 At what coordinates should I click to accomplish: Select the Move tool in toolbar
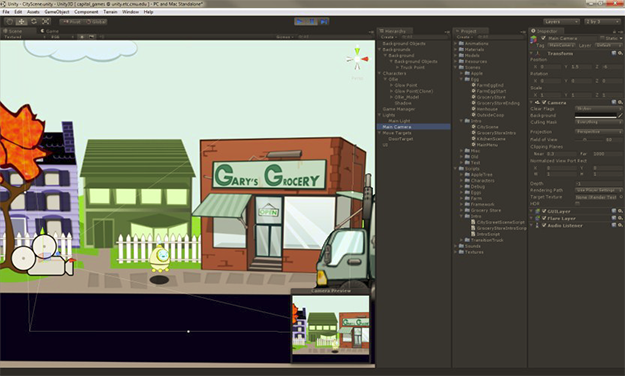click(x=22, y=22)
